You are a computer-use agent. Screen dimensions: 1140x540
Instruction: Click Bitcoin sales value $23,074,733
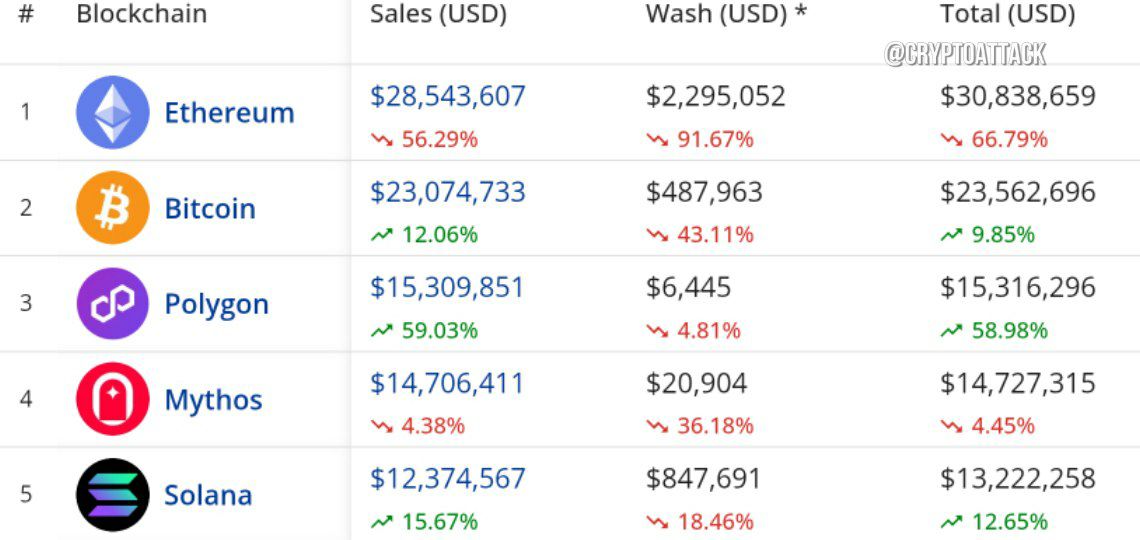pyautogui.click(x=448, y=192)
